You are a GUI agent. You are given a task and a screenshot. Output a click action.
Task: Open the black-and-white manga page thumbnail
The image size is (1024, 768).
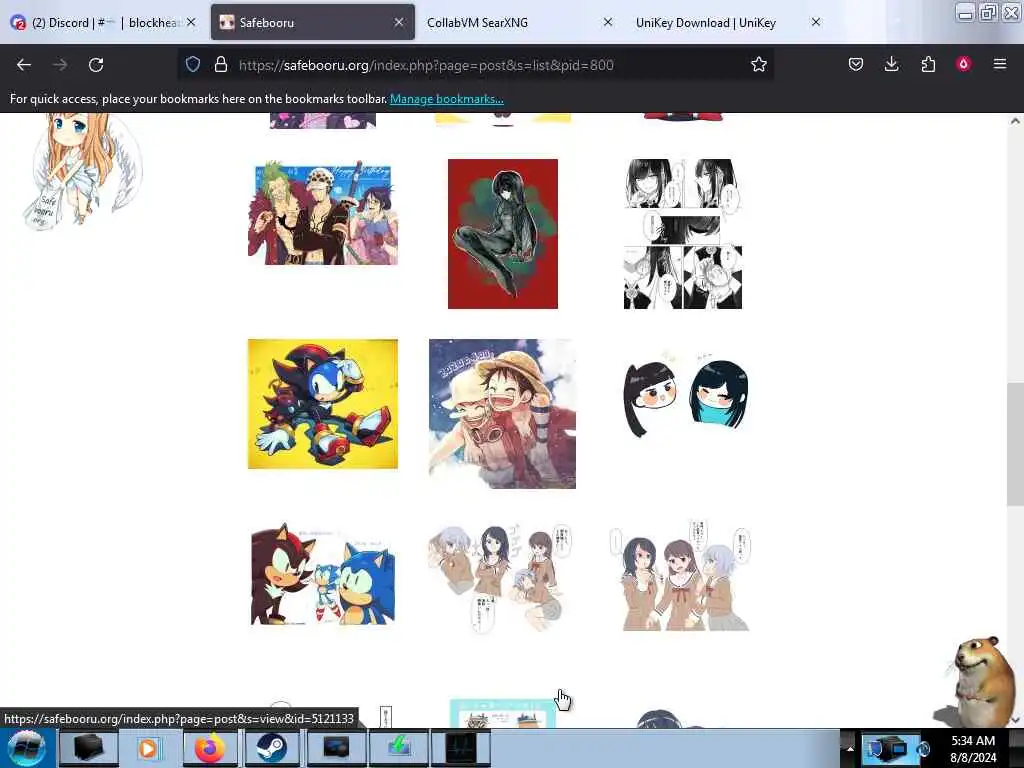[x=682, y=234]
